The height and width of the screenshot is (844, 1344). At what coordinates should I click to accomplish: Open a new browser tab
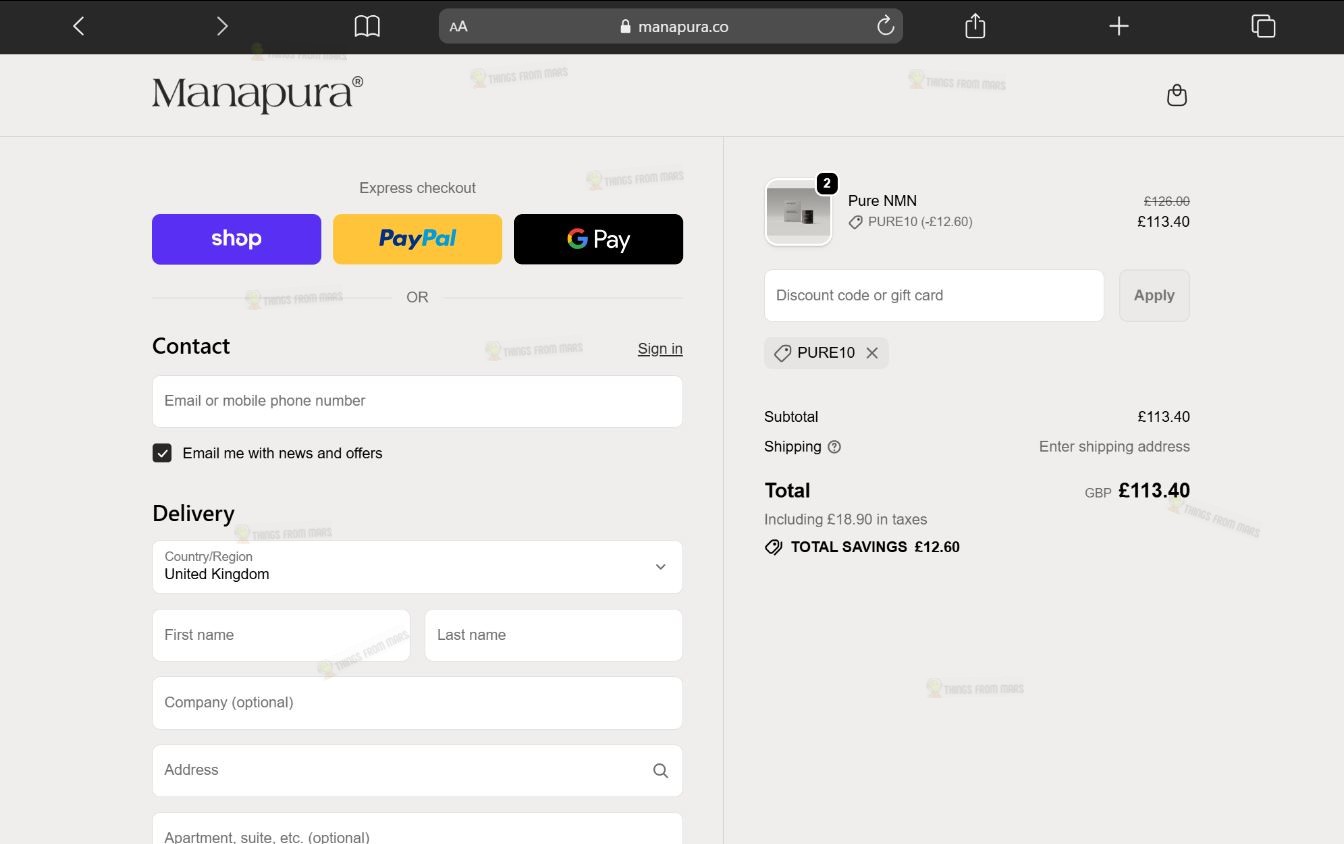pyautogui.click(x=1119, y=26)
